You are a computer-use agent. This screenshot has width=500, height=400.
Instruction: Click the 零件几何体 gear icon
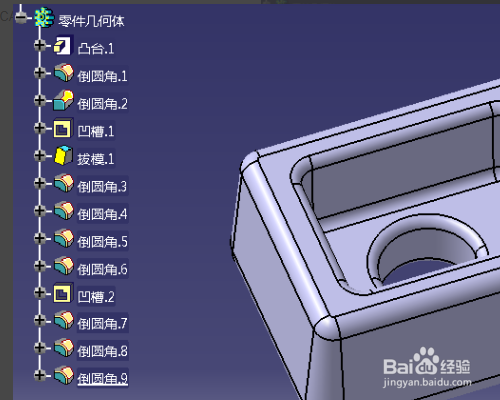pos(44,17)
